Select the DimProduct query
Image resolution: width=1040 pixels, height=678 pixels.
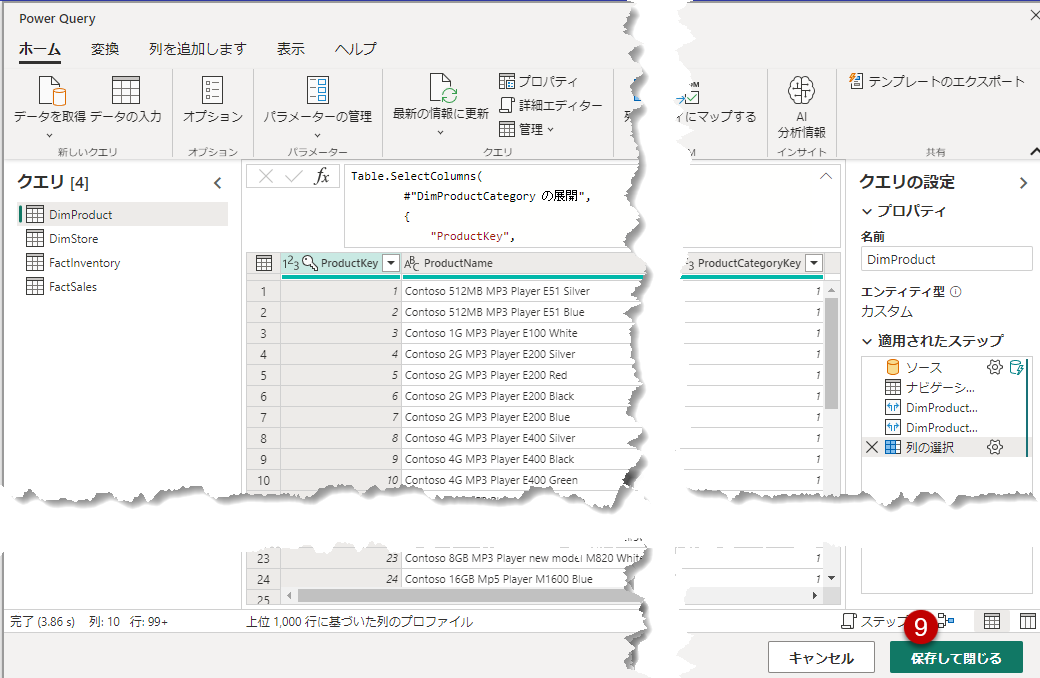(x=123, y=214)
